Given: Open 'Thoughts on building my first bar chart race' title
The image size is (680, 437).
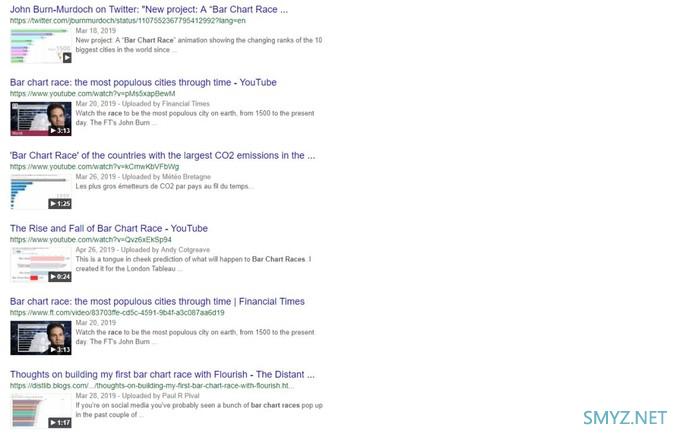Looking at the screenshot, I should tap(162, 375).
